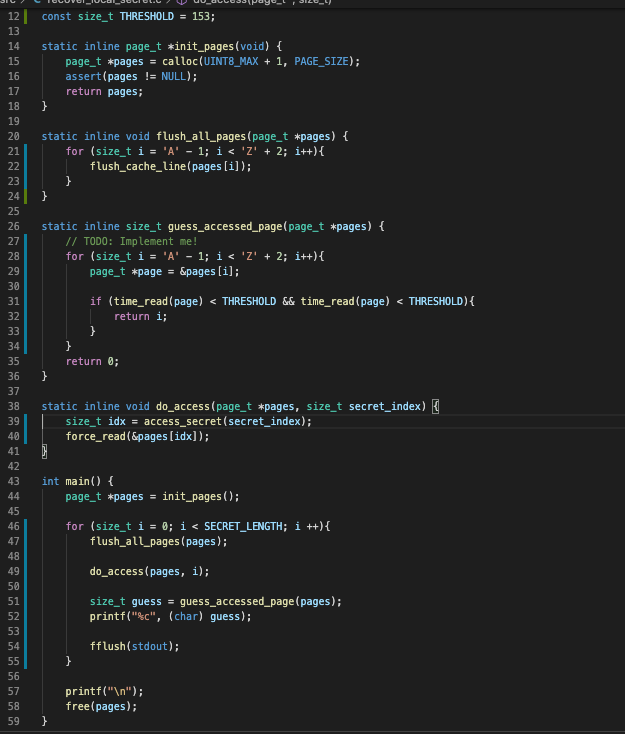This screenshot has width=625, height=734.
Task: Click line number 26 in the gutter
Action: click(13, 226)
